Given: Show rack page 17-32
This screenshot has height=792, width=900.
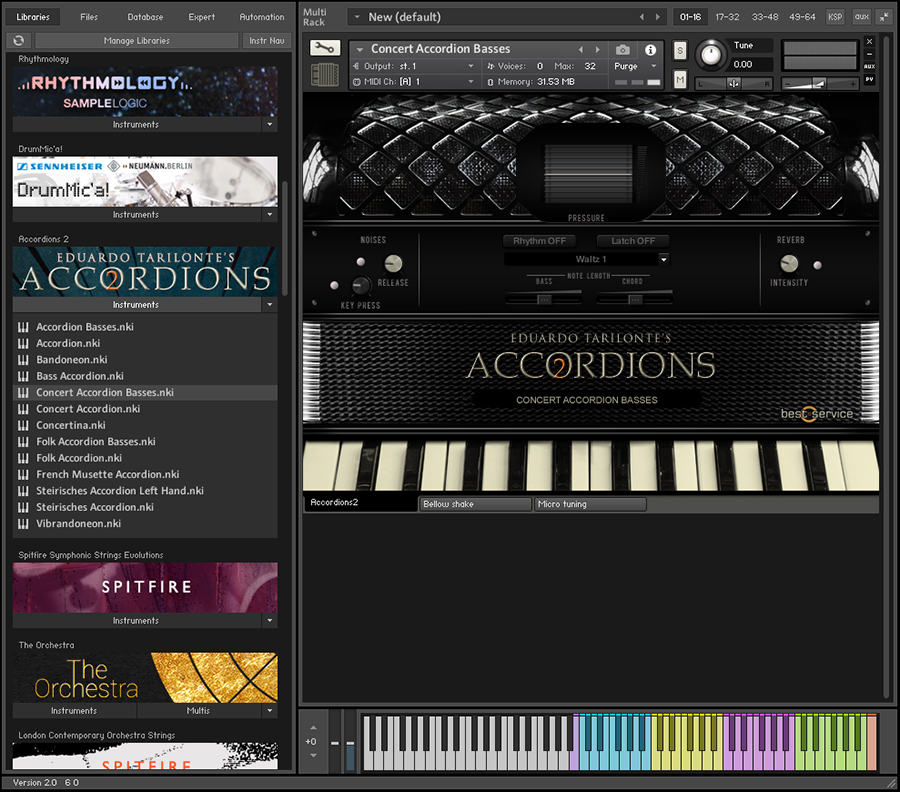Looking at the screenshot, I should pos(727,17).
